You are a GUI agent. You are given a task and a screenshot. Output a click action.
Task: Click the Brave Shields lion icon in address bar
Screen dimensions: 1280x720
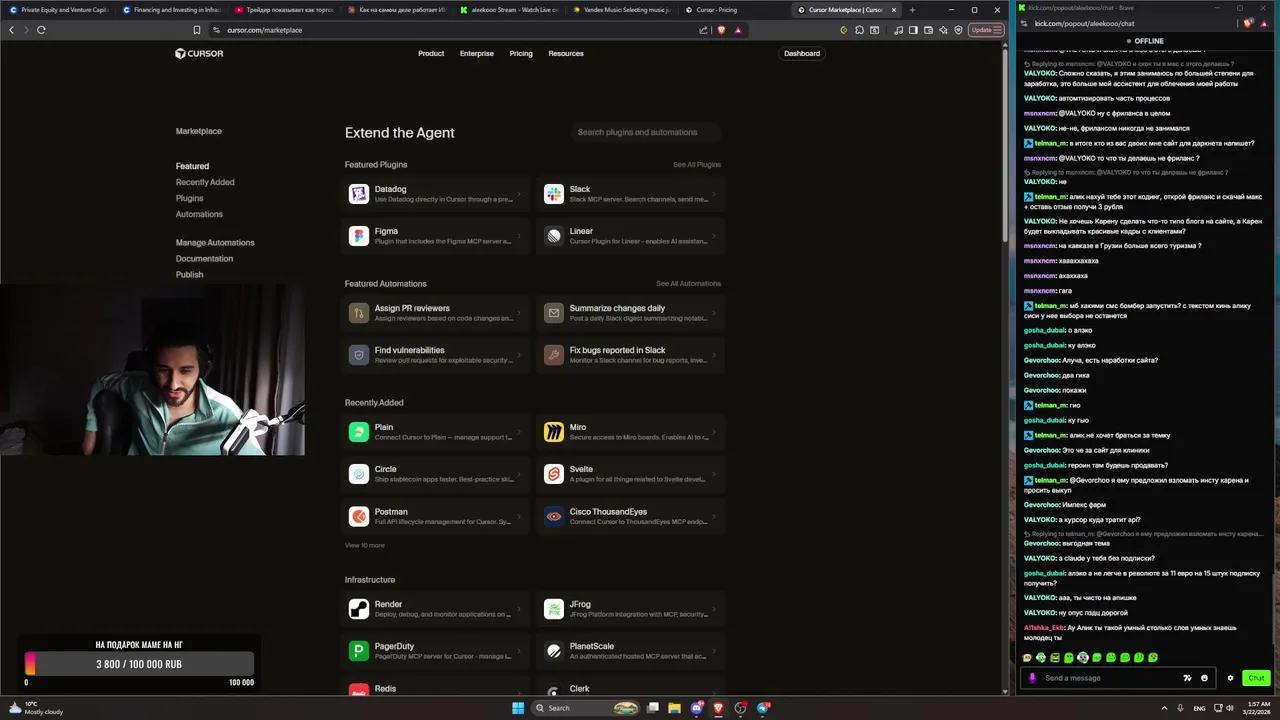[721, 30]
